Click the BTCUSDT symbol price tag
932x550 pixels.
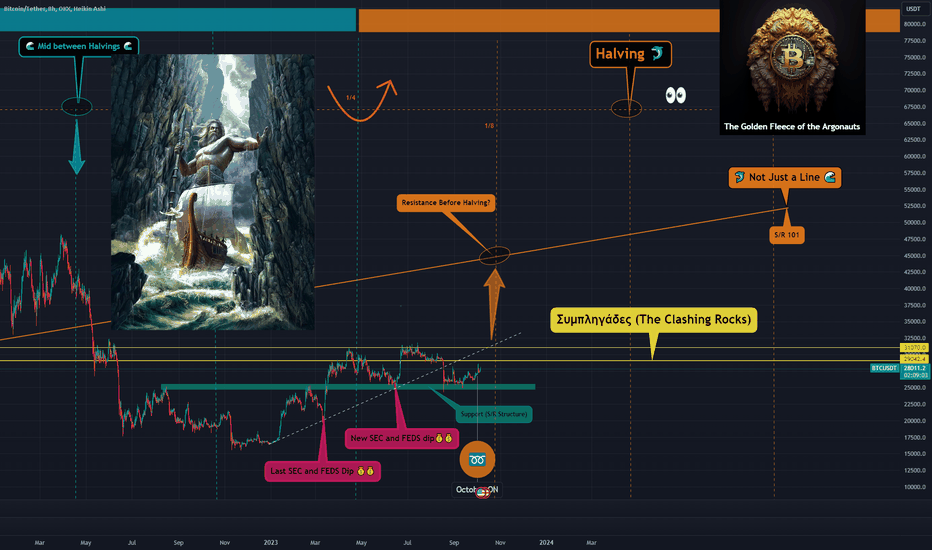pos(884,368)
